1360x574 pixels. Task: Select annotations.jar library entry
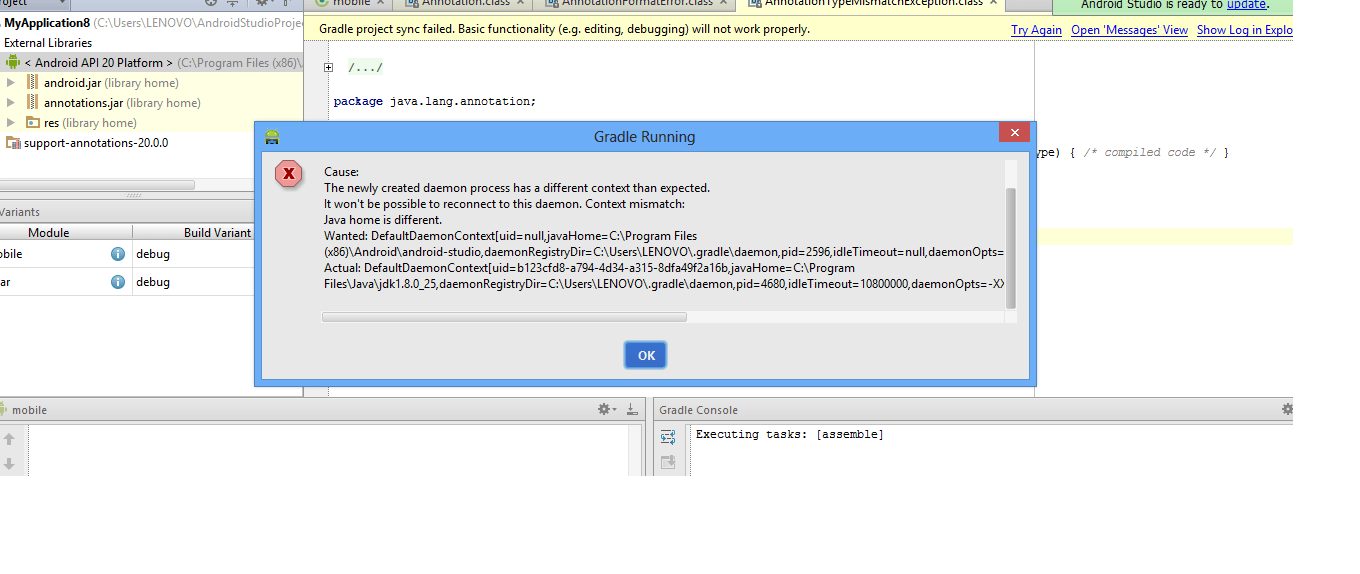[x=121, y=103]
